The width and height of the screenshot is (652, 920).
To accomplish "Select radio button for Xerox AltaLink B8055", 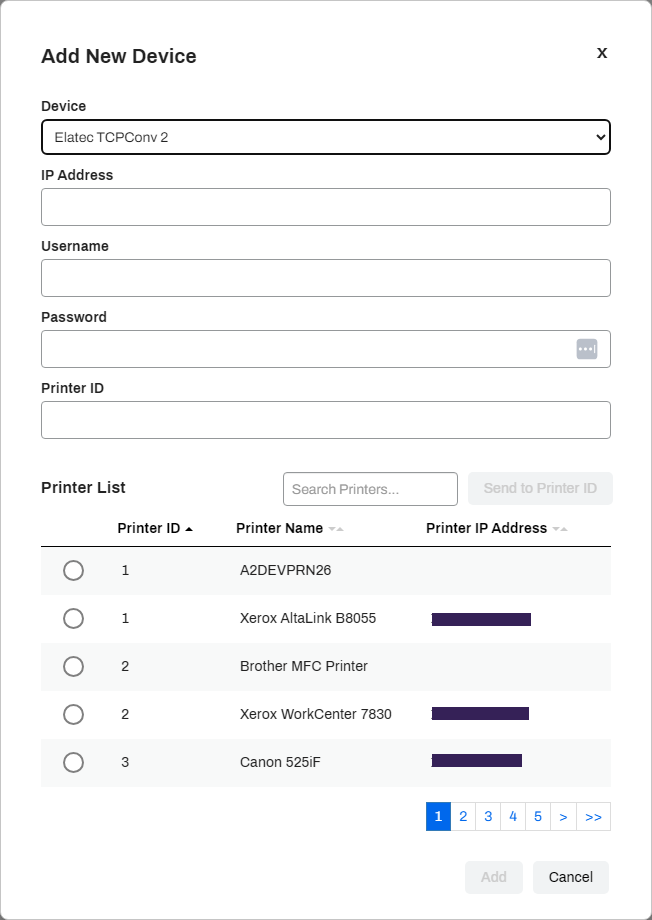I will tap(73, 618).
